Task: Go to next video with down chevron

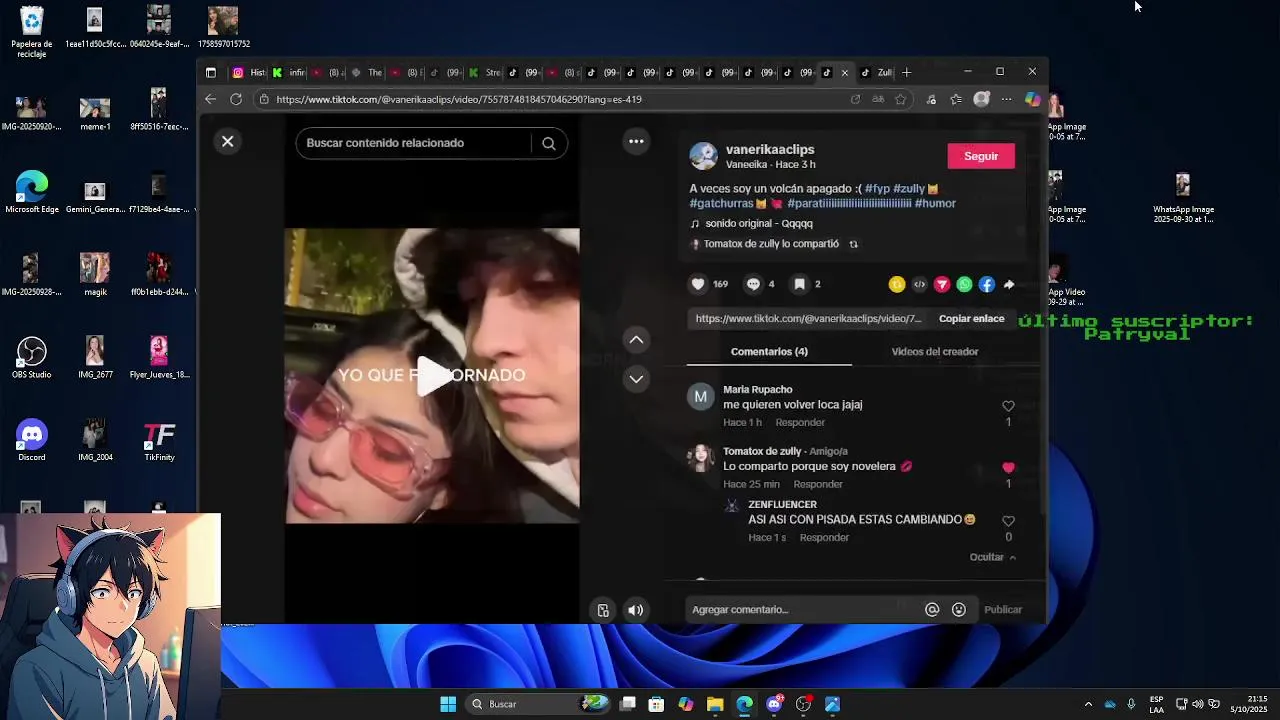Action: pyautogui.click(x=636, y=379)
